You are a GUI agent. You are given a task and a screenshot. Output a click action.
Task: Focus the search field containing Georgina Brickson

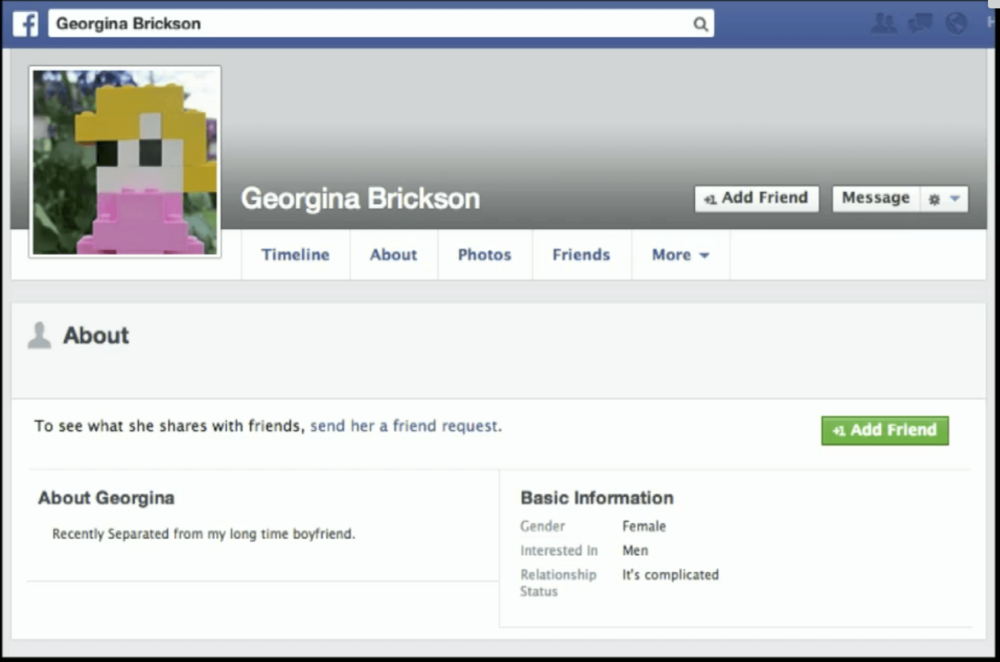click(370, 24)
